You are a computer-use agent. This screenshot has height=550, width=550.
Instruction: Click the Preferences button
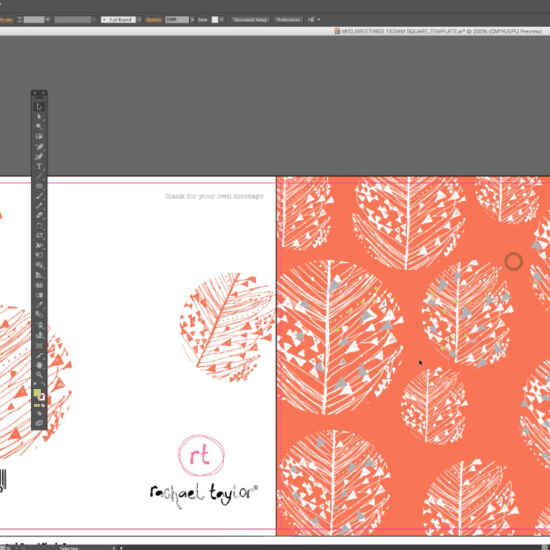pos(288,20)
